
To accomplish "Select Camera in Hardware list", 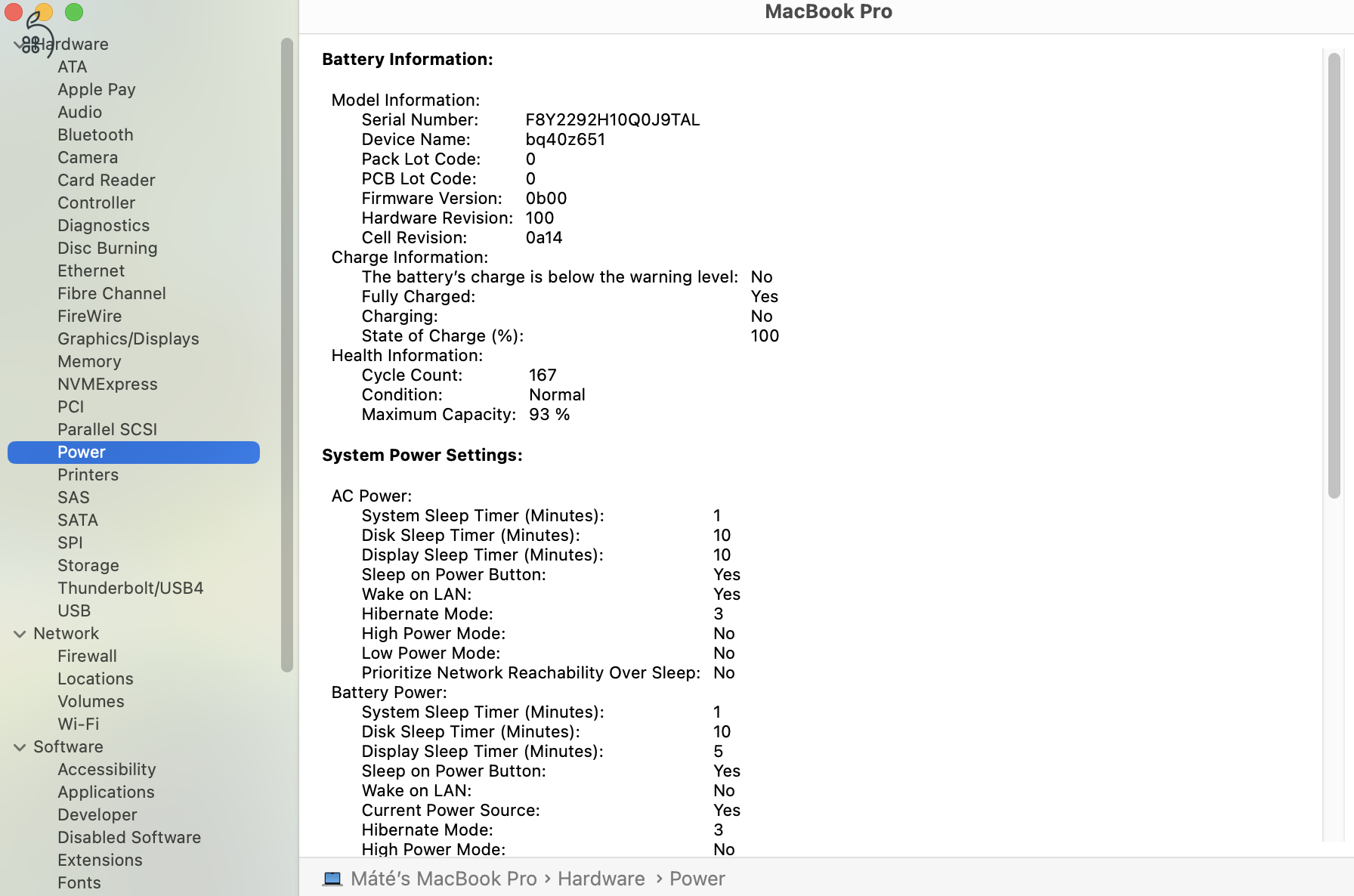I will tap(88, 158).
